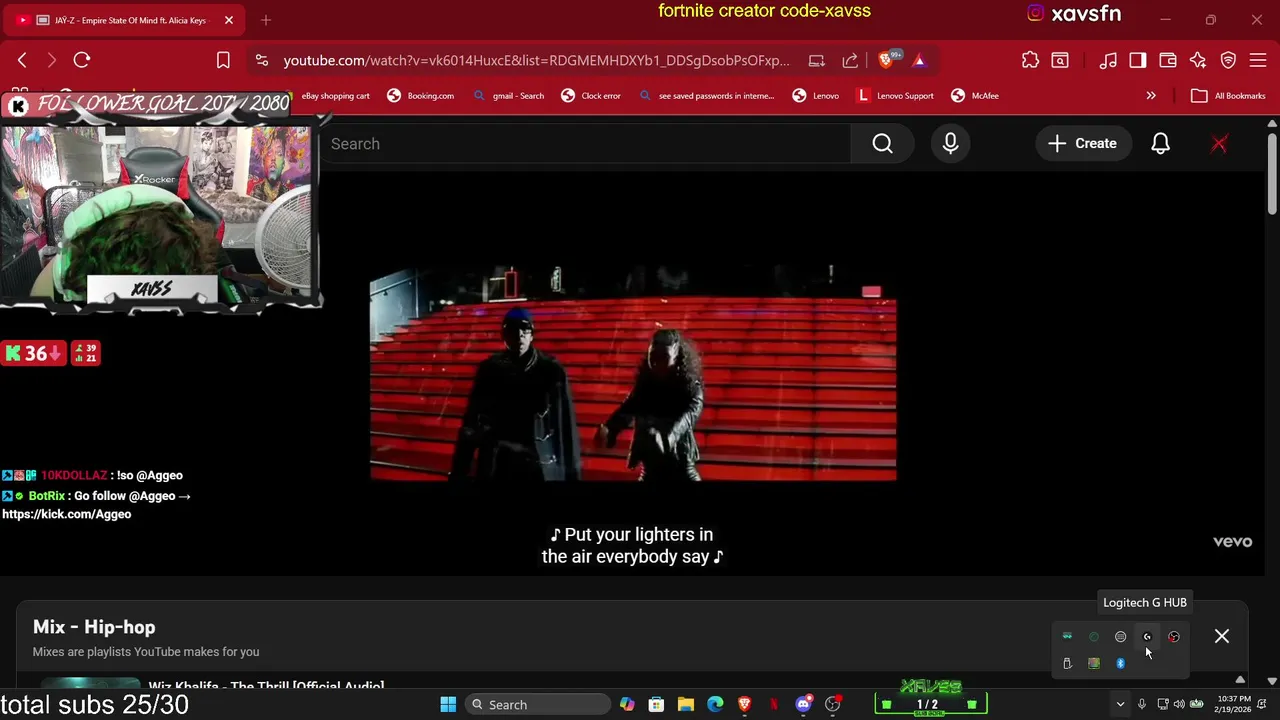
Task: Open site settings icon beside the URL
Action: coord(262,60)
